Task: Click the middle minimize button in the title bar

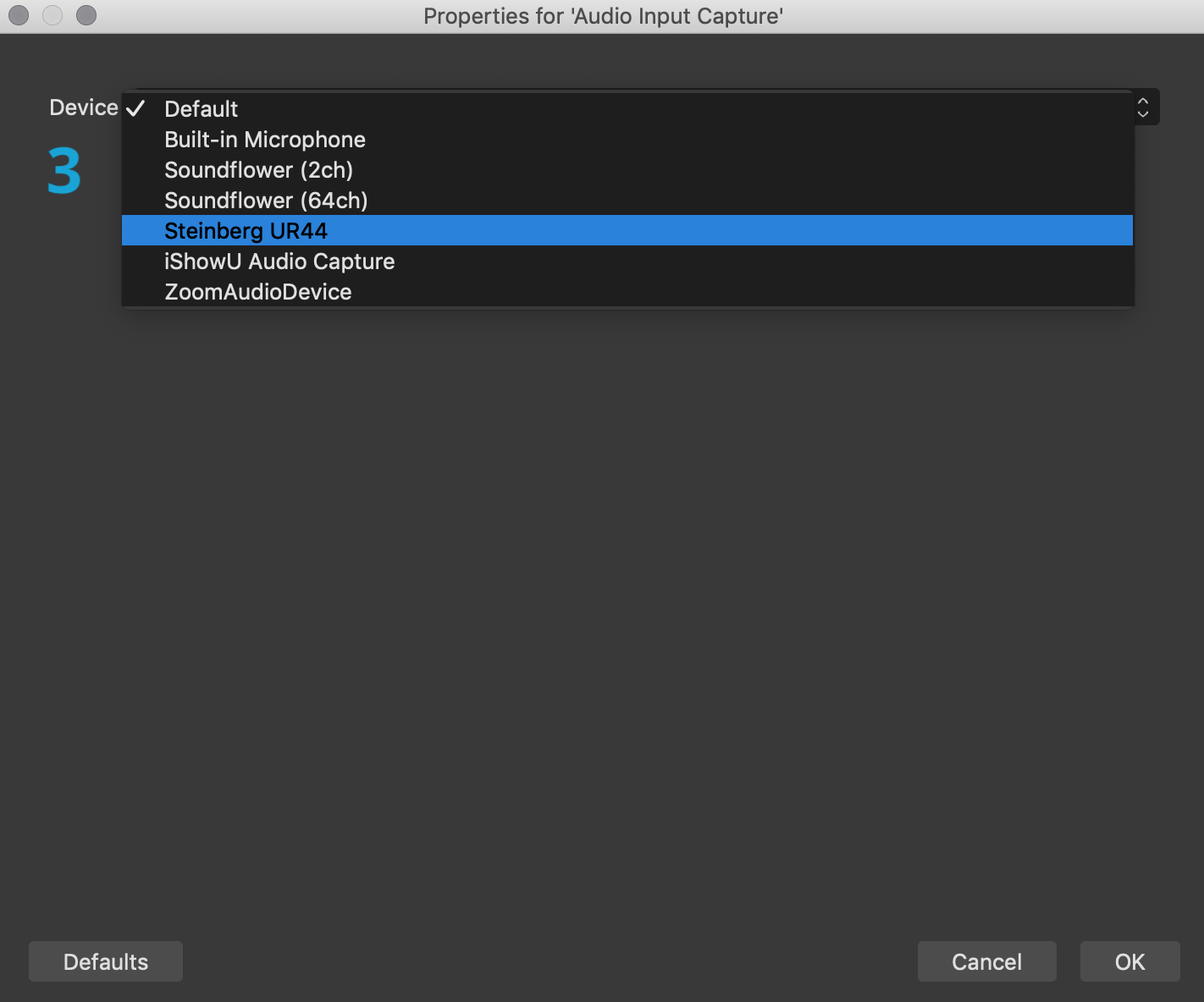Action: click(52, 15)
